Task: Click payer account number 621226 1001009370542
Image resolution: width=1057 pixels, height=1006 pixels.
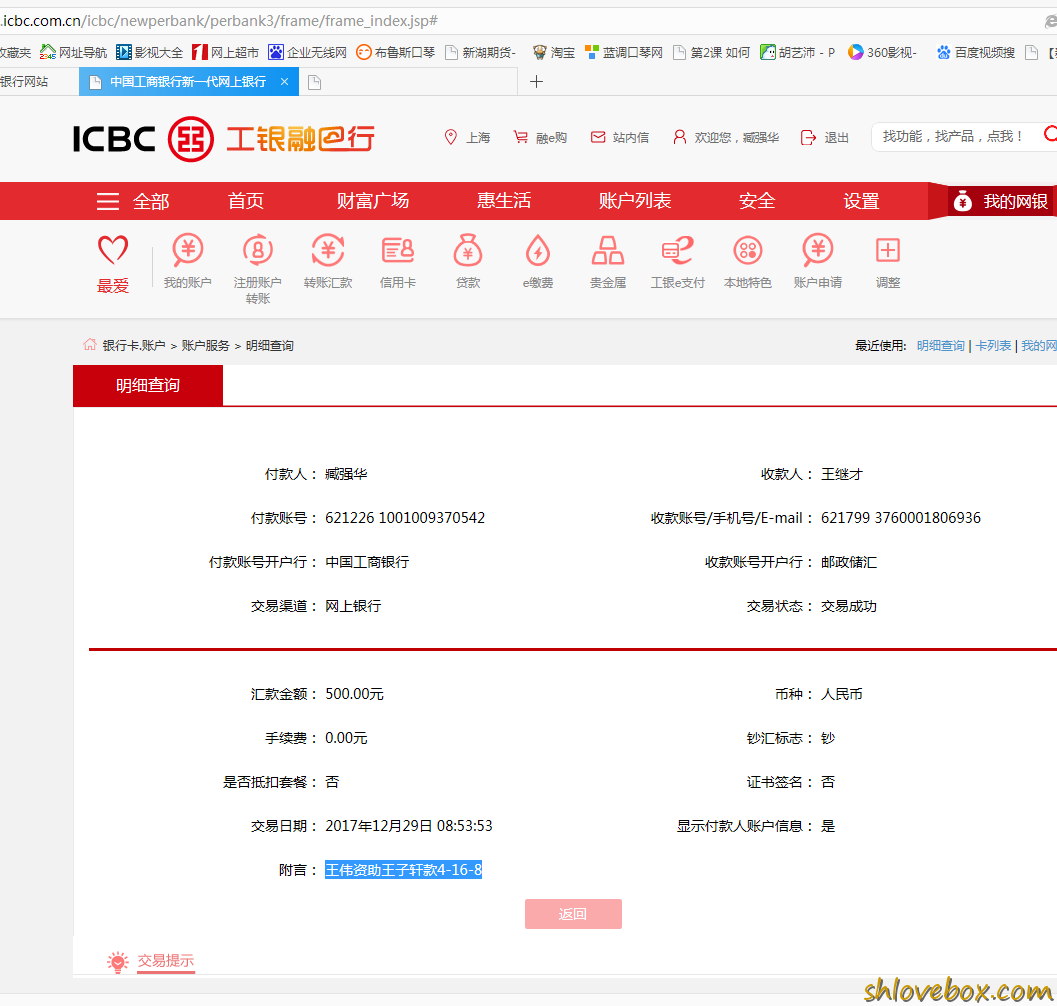Action: point(404,518)
